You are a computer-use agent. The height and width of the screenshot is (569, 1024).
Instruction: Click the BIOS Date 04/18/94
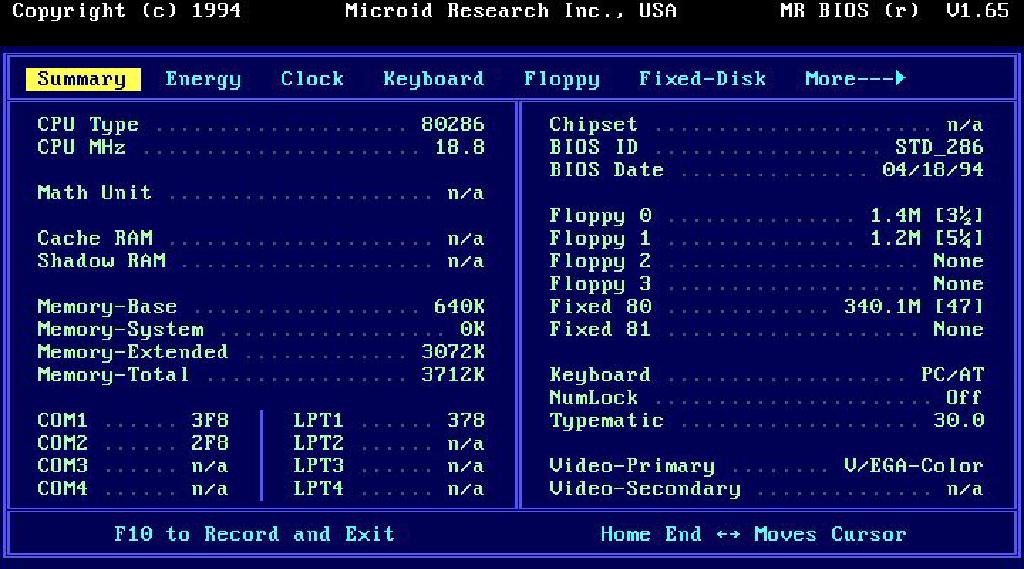click(x=933, y=170)
